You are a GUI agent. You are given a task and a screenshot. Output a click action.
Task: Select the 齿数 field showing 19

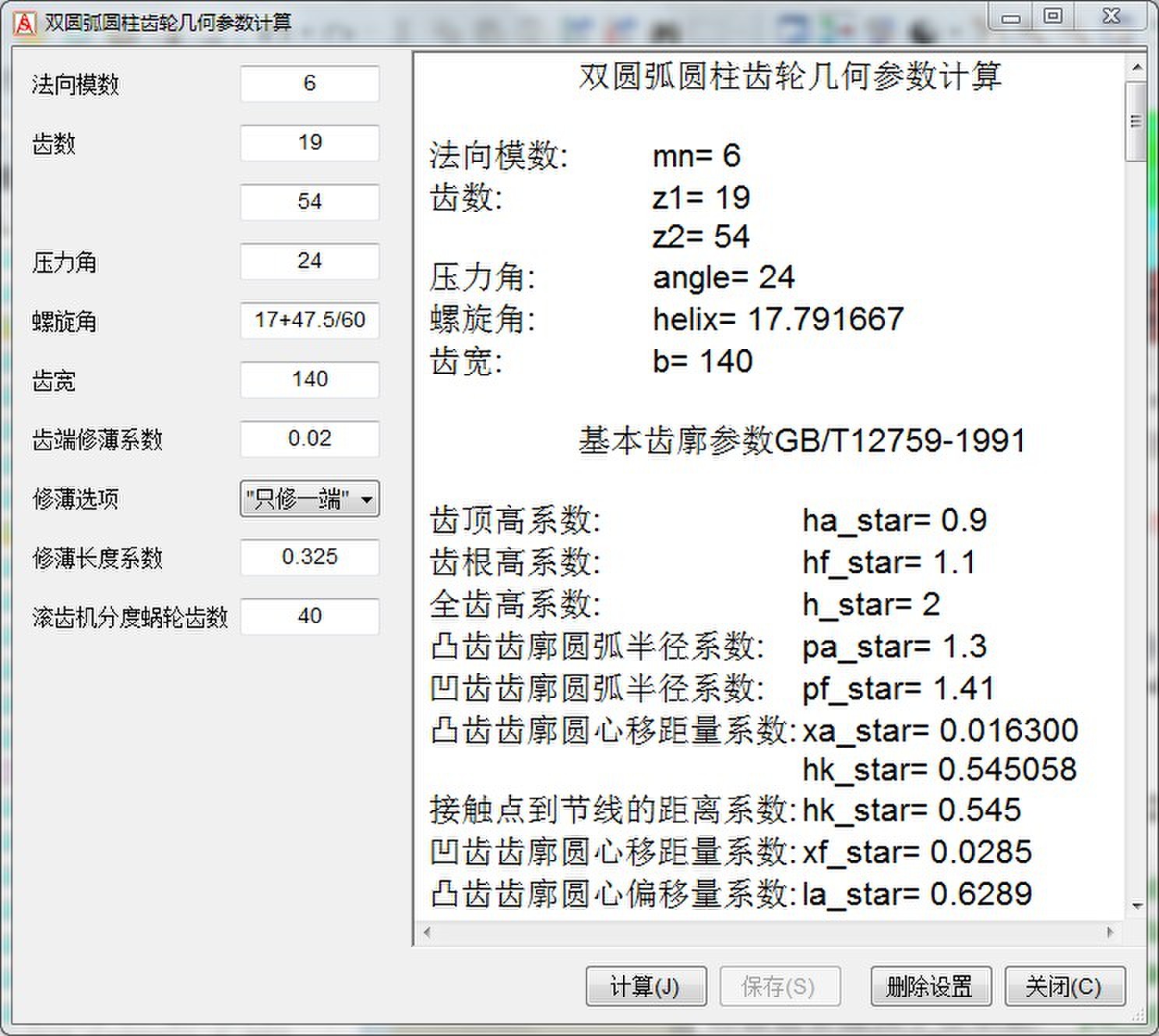309,143
